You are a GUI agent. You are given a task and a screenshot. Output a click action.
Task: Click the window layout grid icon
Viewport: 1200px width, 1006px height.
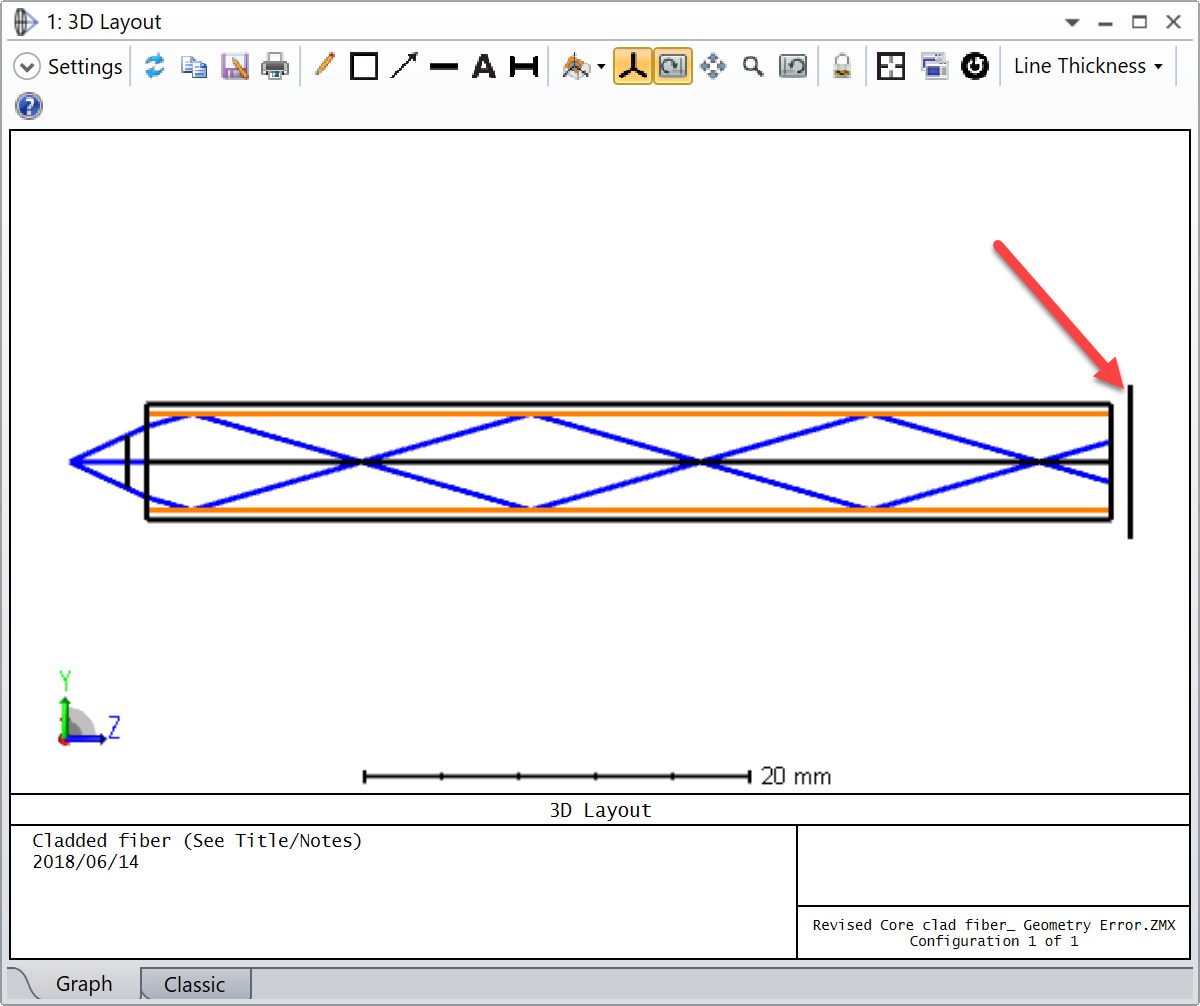[890, 67]
